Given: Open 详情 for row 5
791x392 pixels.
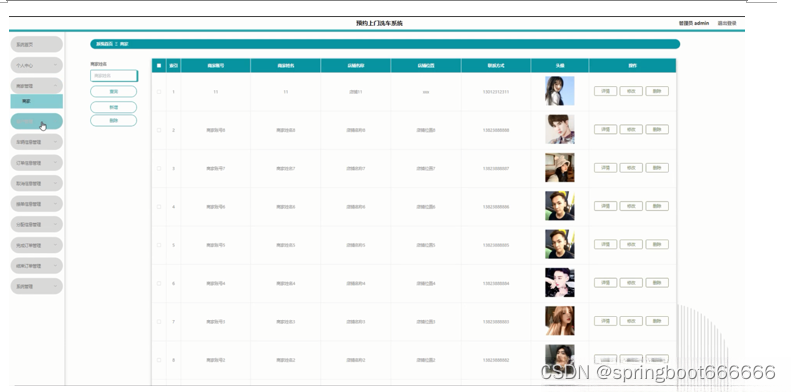Looking at the screenshot, I should click(x=605, y=244).
